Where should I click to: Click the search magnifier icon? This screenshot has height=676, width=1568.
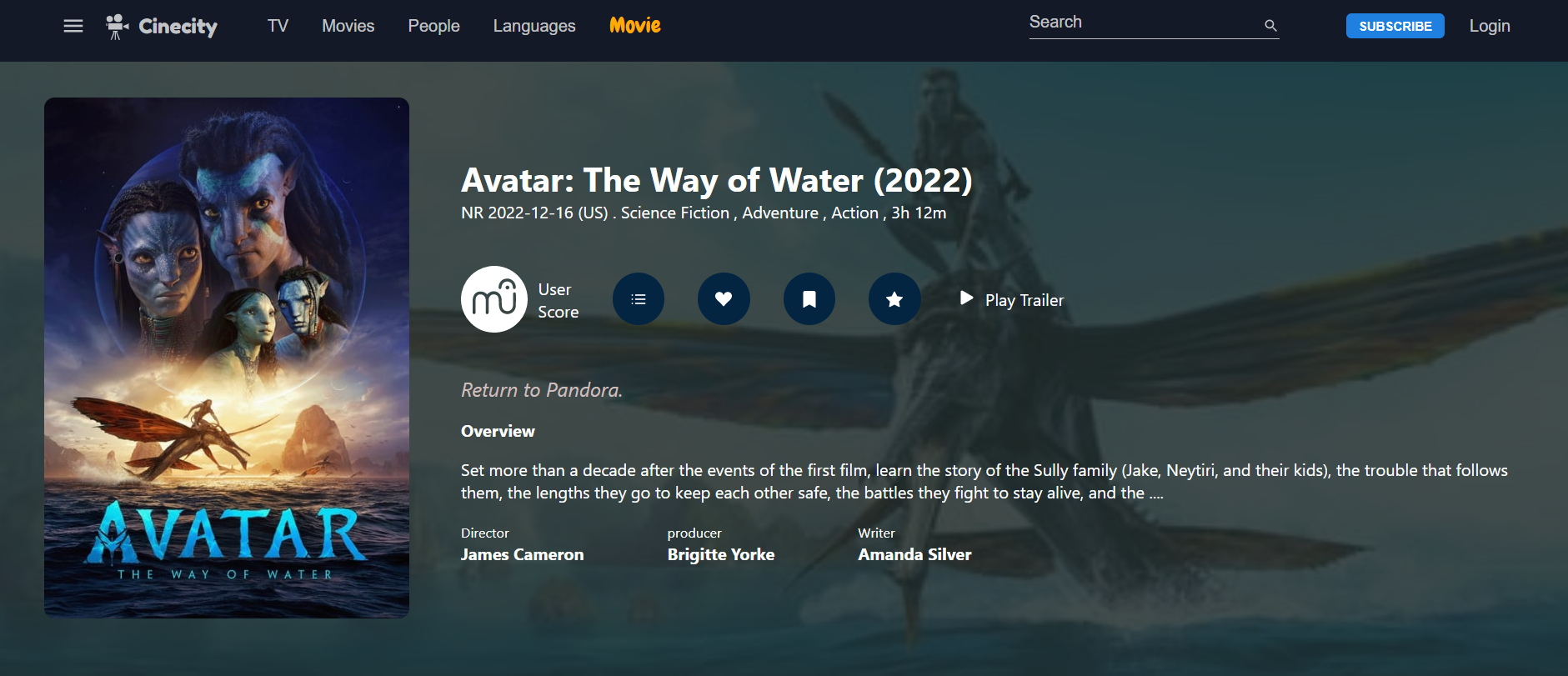click(1270, 26)
